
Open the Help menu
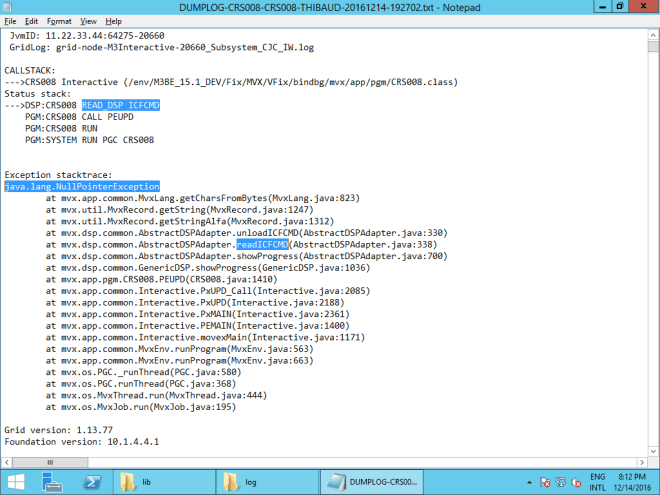click(x=113, y=21)
